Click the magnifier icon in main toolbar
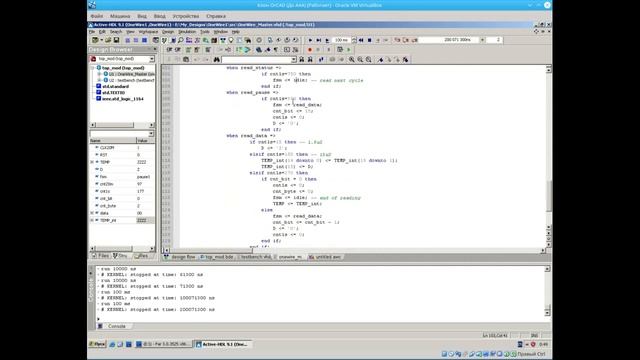 point(180,40)
